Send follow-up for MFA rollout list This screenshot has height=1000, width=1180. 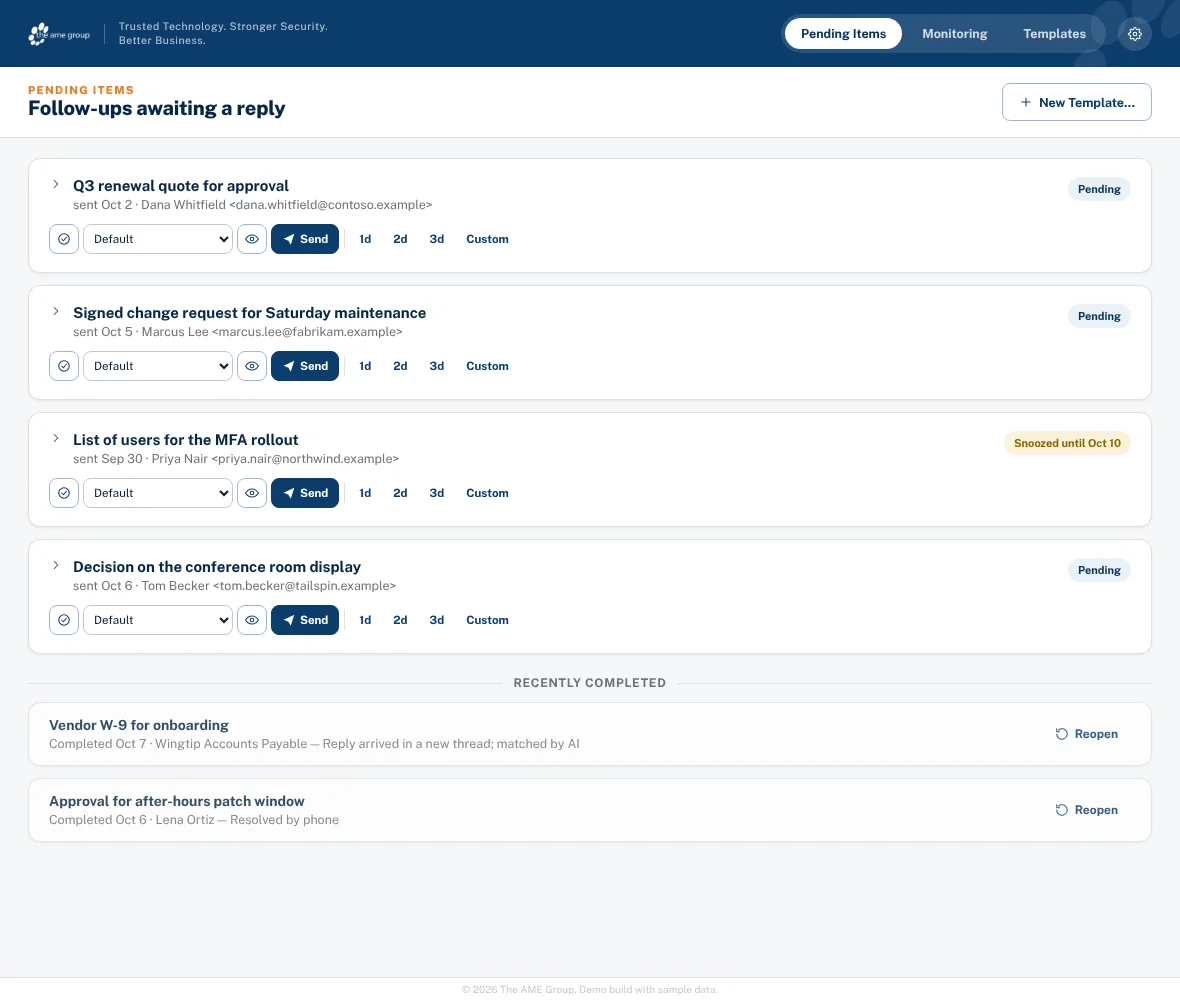(305, 494)
